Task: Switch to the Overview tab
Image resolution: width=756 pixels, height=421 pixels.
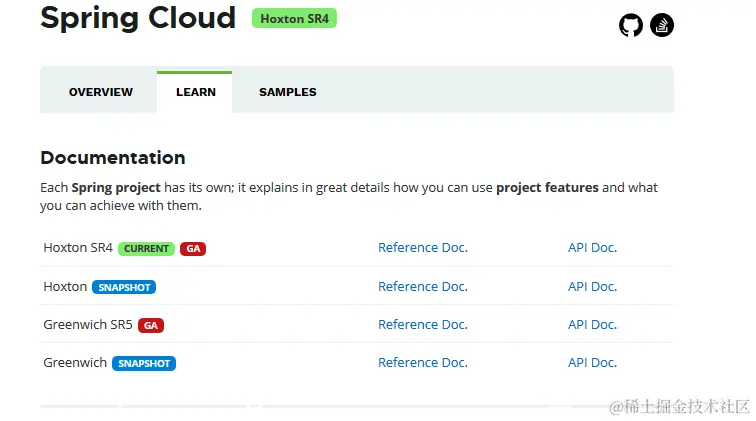Action: (x=101, y=92)
